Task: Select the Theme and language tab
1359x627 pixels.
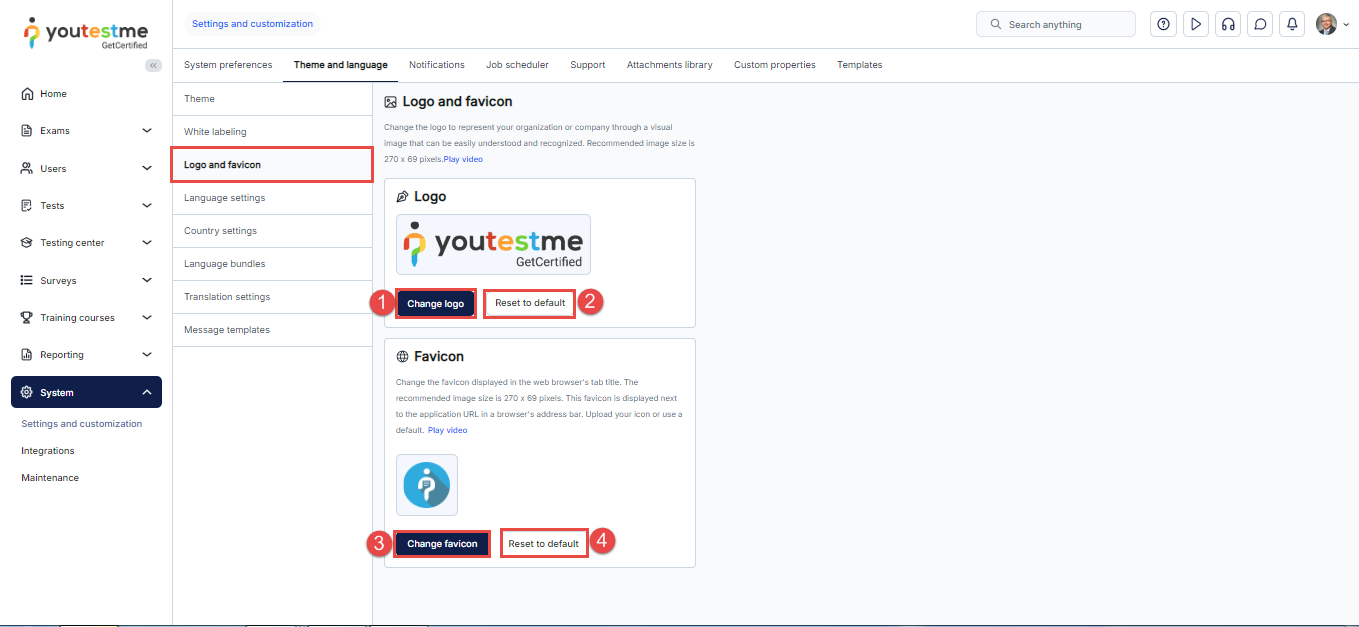Action: (341, 65)
